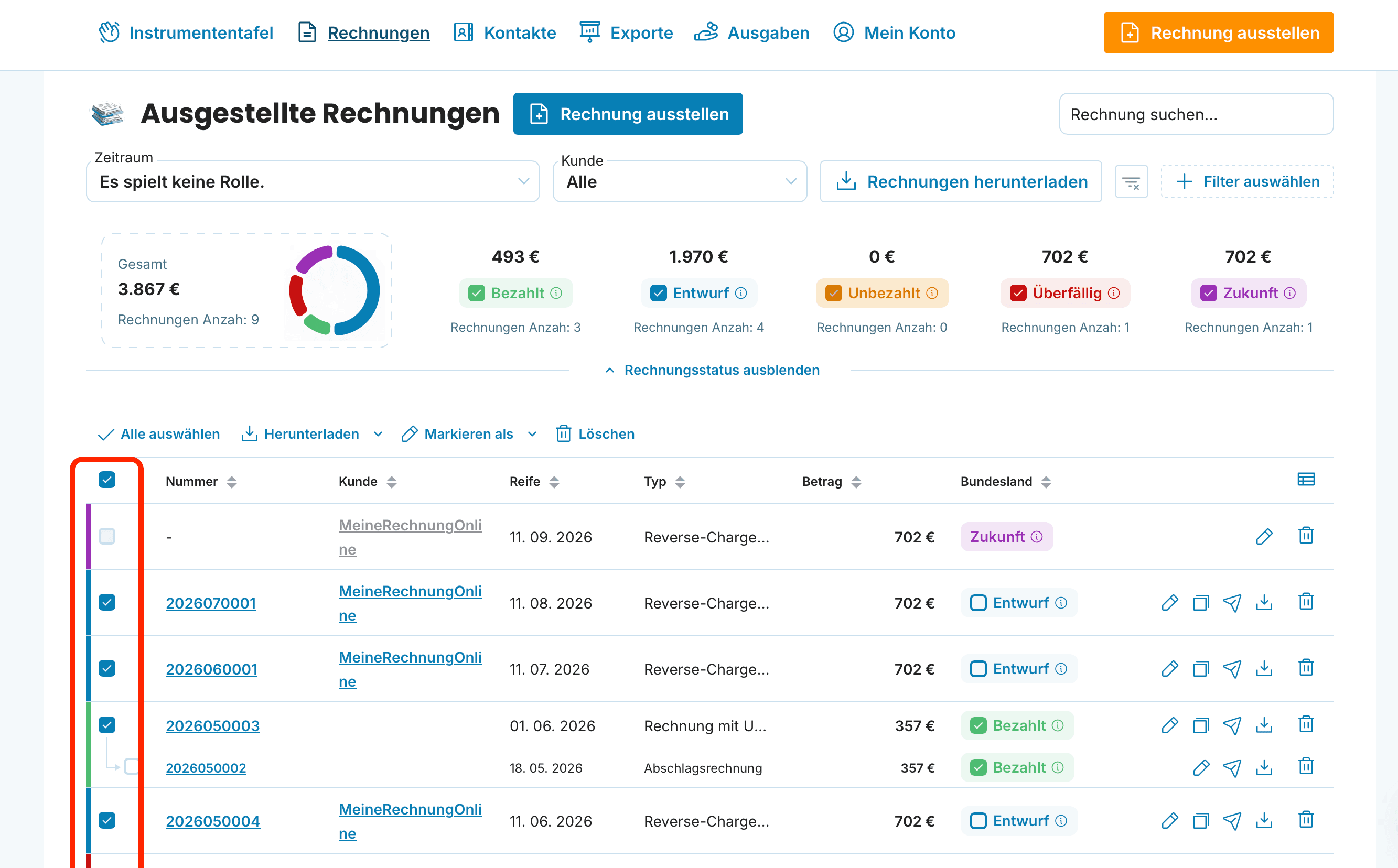Download invoice 2026070001

[1264, 603]
